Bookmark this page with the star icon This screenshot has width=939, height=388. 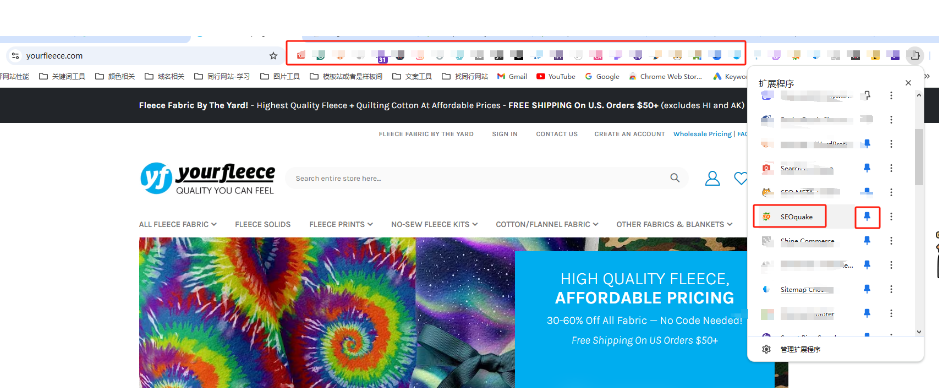(273, 56)
